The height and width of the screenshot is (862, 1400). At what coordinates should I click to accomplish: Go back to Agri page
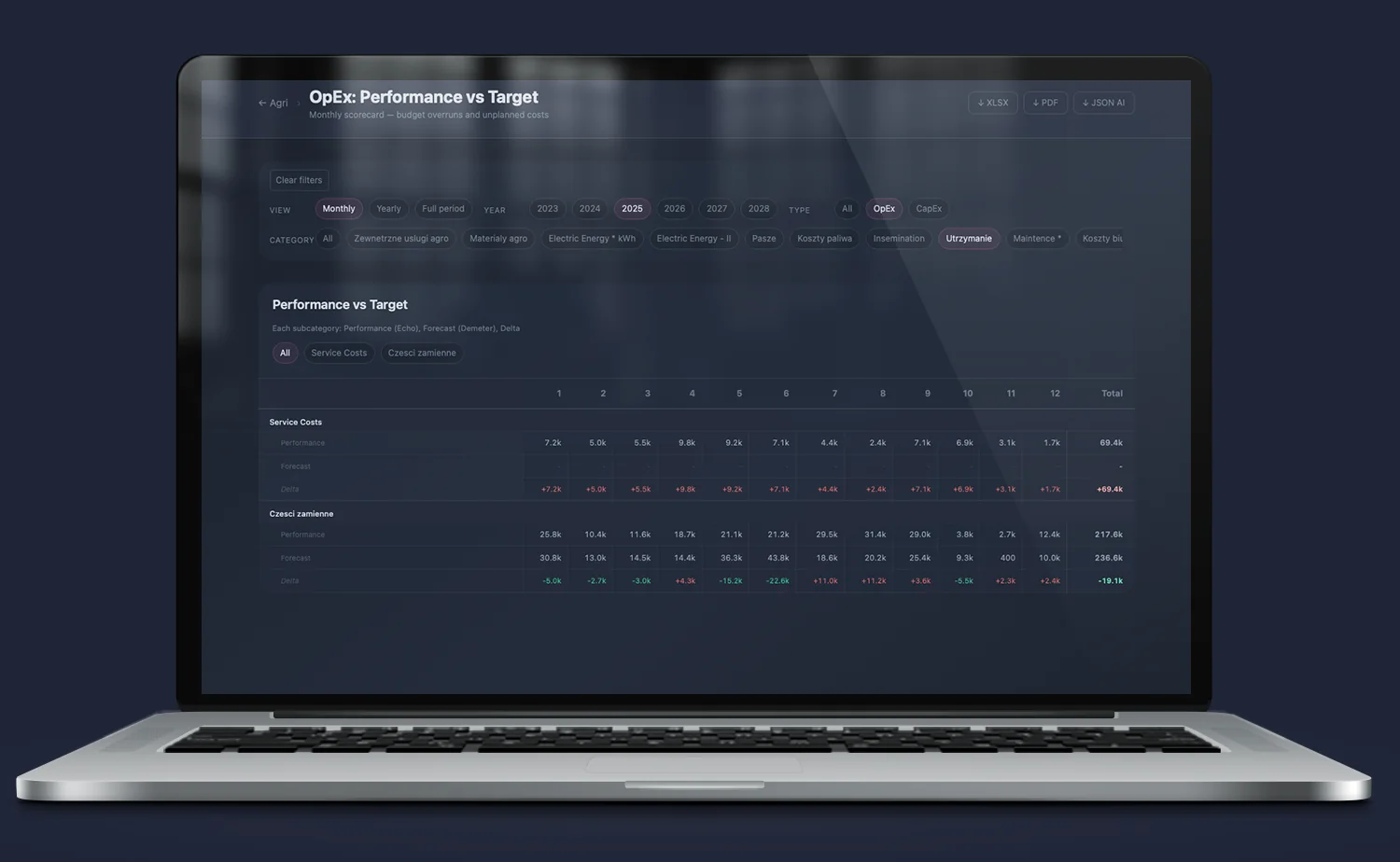pos(273,103)
